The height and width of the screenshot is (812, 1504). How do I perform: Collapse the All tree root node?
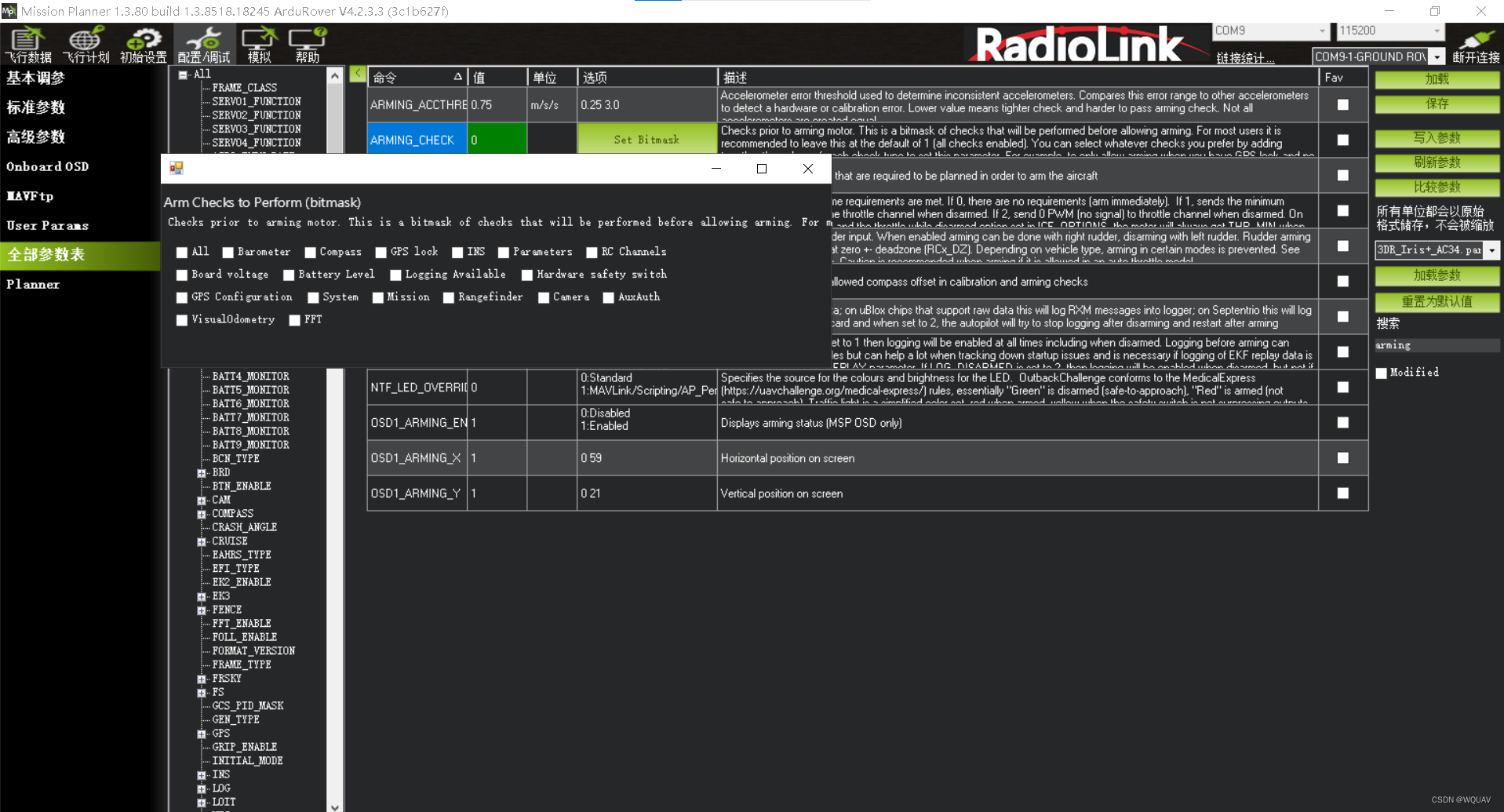tap(183, 75)
